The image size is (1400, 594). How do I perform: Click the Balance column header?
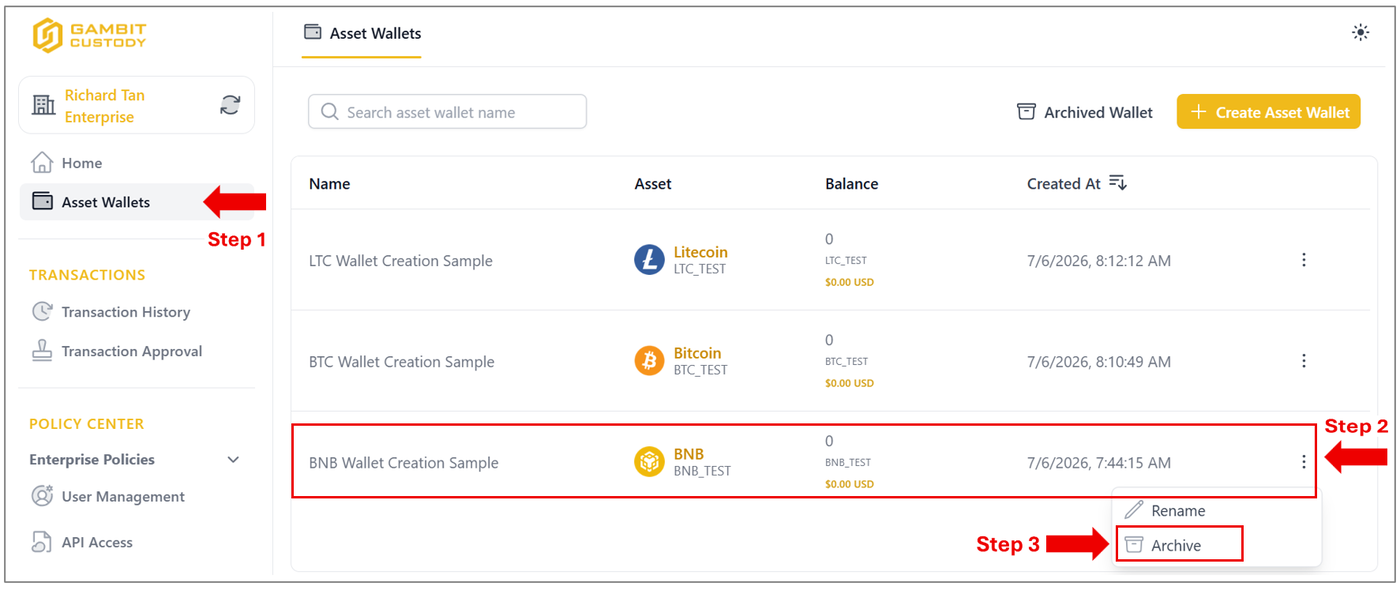(852, 184)
